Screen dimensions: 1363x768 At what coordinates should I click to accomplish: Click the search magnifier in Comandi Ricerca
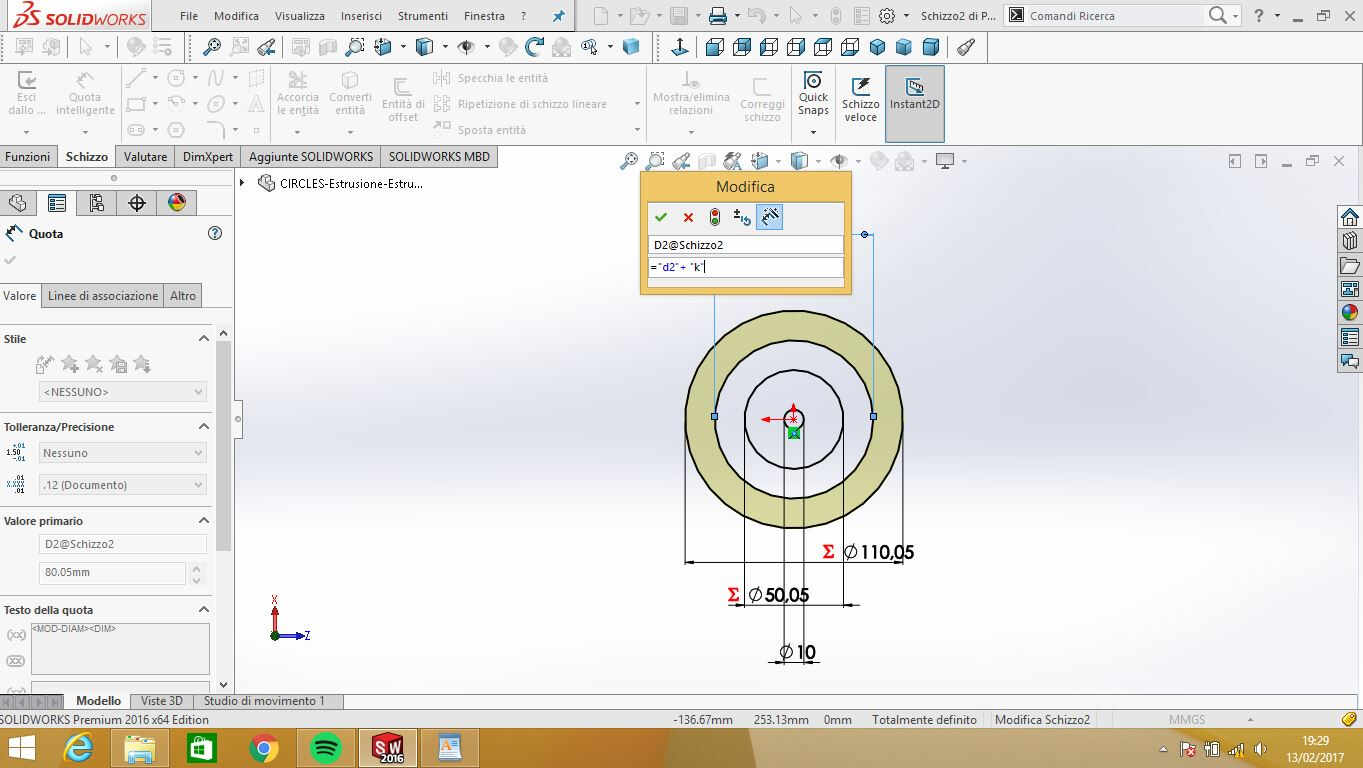(1217, 15)
